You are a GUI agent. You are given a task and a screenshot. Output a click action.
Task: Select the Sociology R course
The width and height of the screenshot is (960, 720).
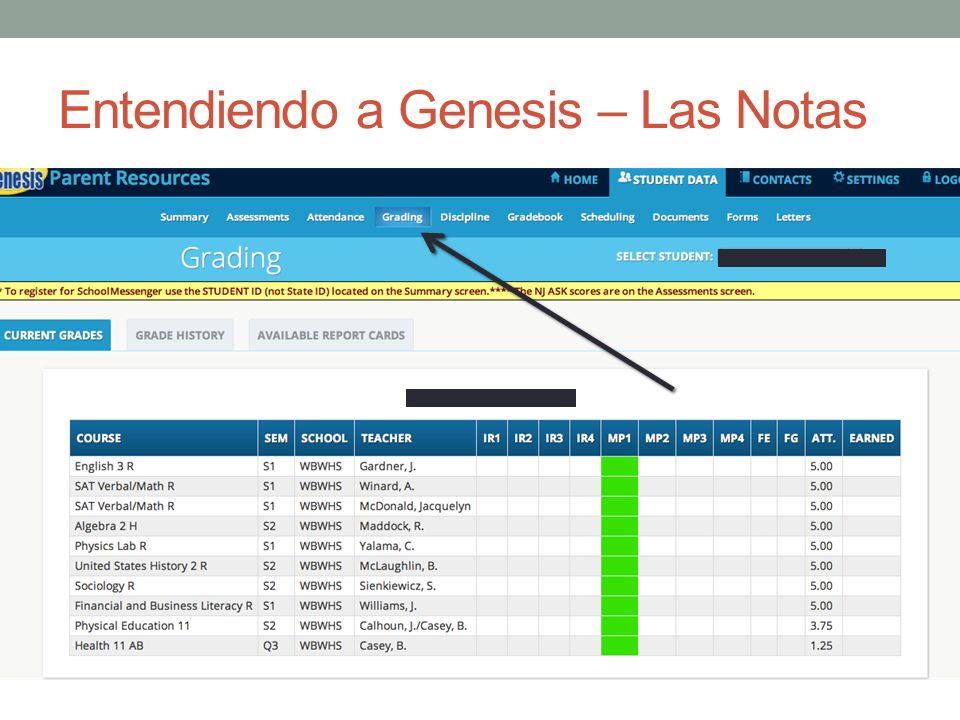(105, 586)
